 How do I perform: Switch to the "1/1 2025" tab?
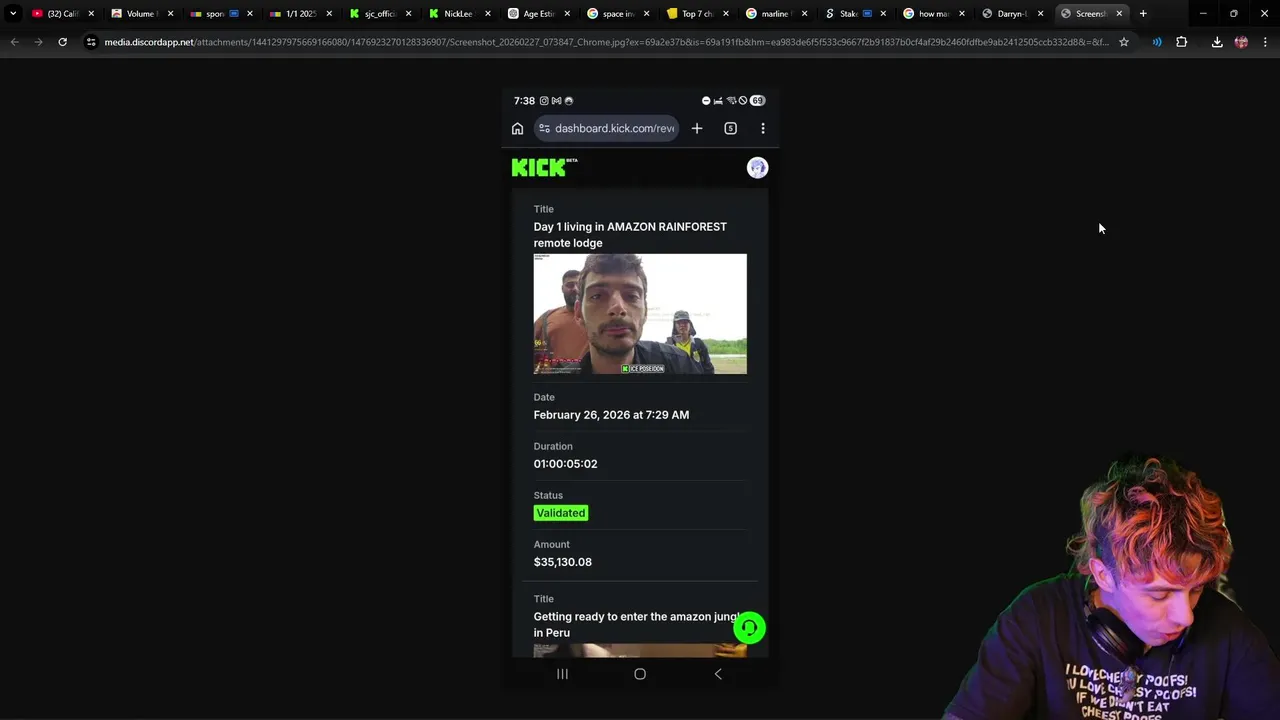300,14
